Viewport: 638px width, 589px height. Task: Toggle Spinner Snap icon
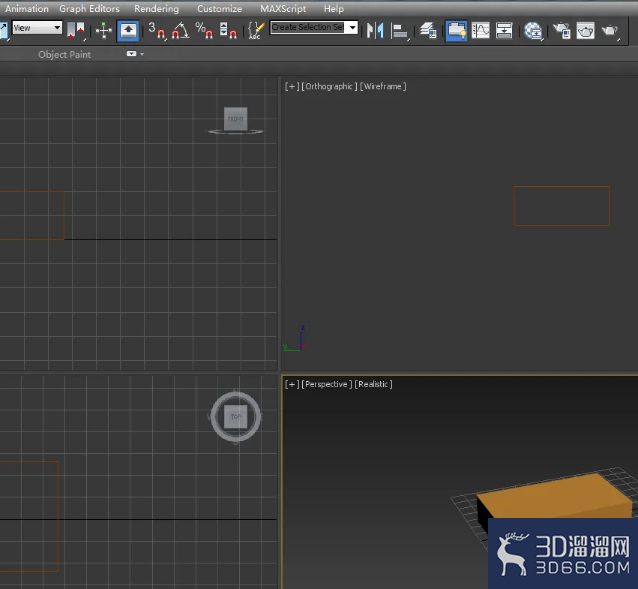228,31
